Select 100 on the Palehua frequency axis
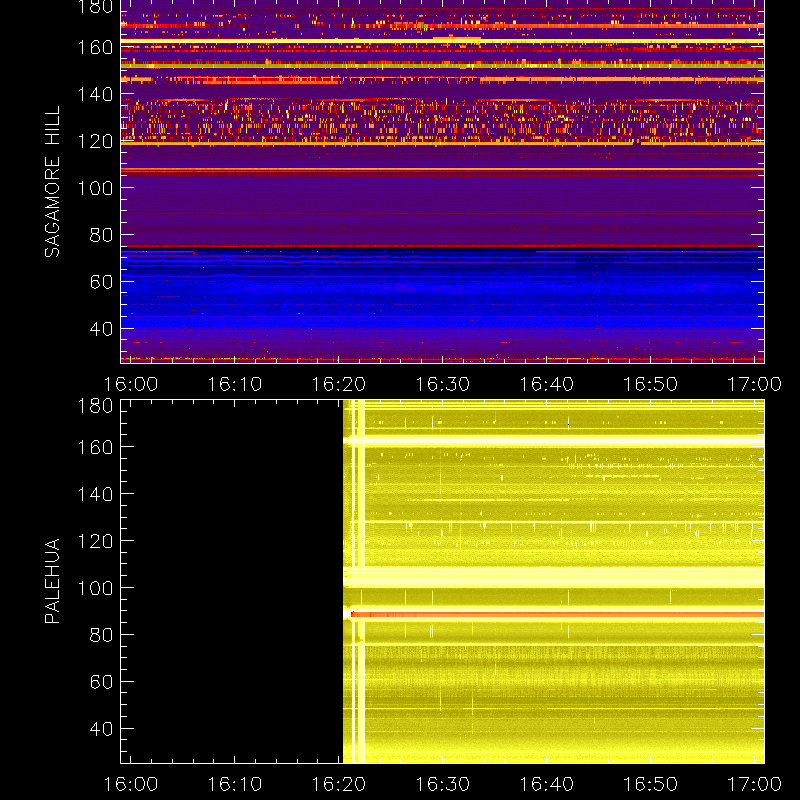 pos(95,588)
